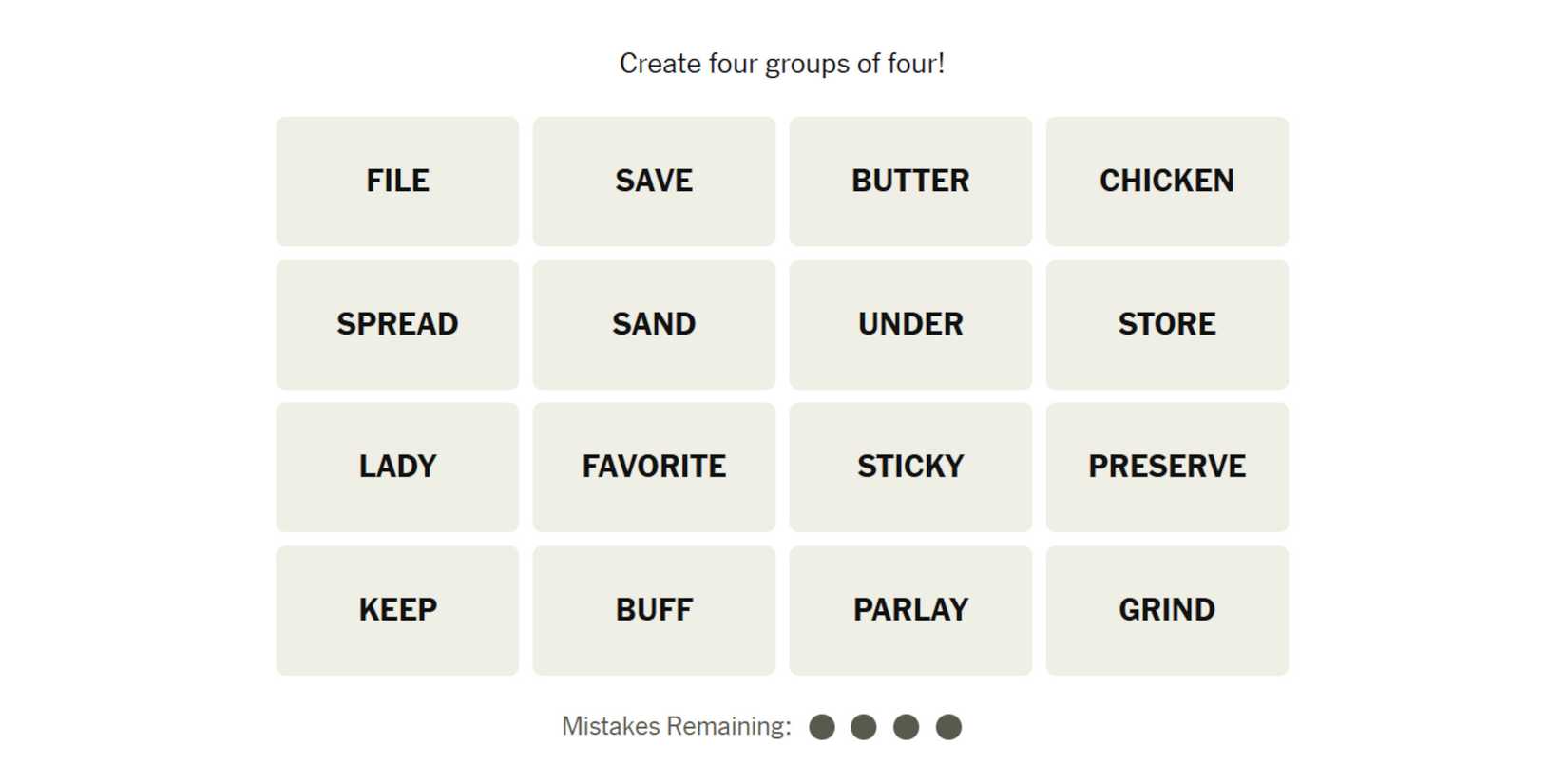1568x784 pixels.
Task: Pick the PARLAY tile
Action: tap(910, 610)
